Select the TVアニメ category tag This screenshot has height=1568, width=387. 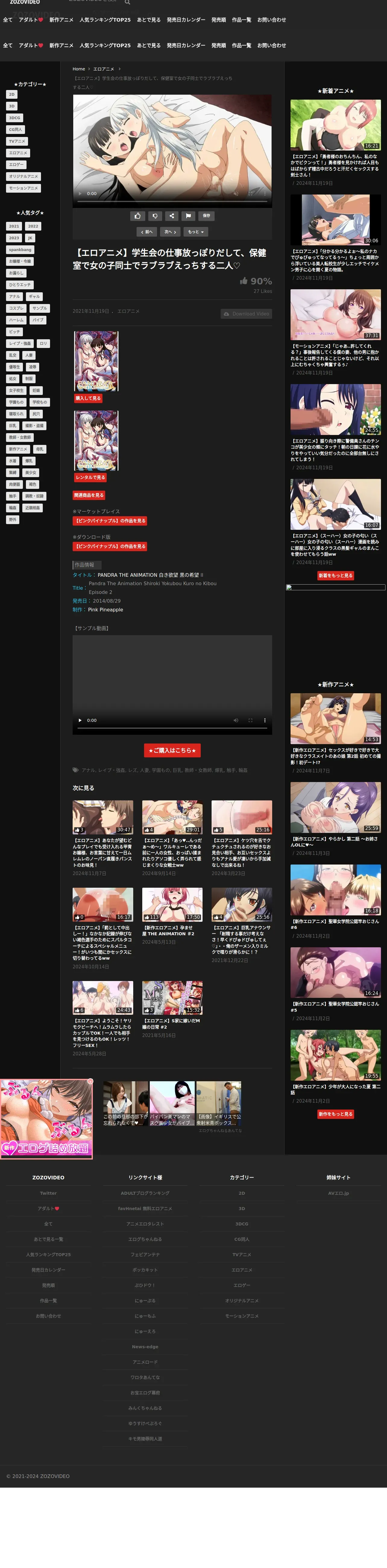pos(17,141)
